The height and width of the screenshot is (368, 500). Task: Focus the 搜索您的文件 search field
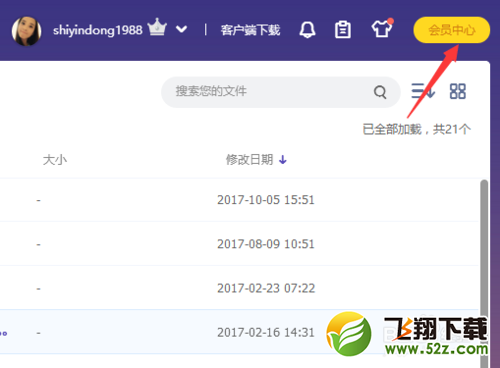coord(281,92)
